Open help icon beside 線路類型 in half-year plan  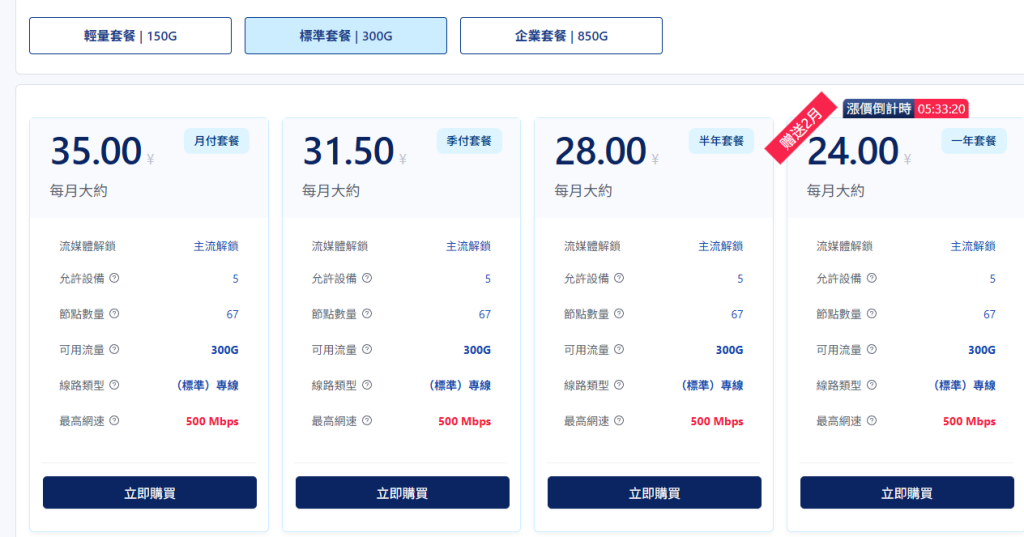(x=619, y=385)
